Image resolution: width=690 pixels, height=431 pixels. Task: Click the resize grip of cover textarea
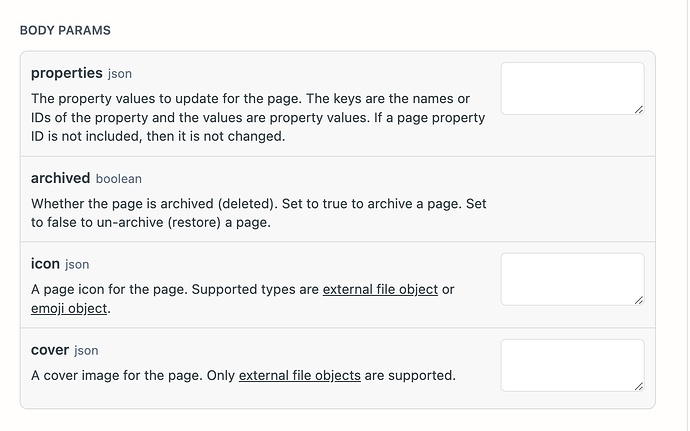point(639,386)
